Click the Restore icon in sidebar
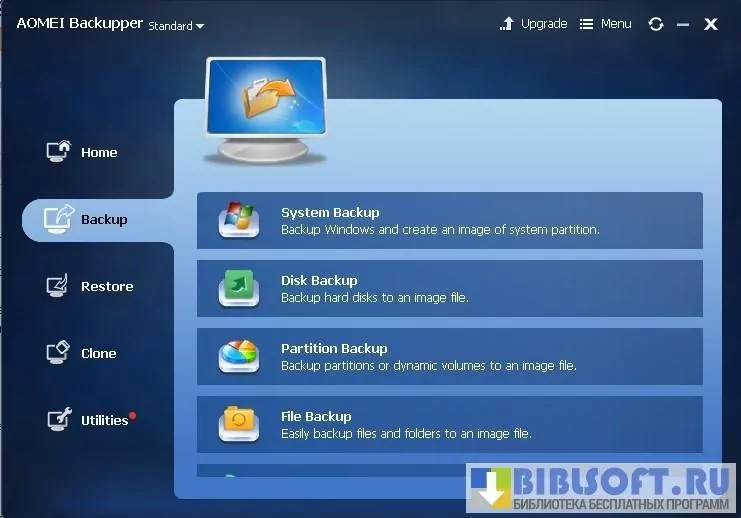 (x=59, y=286)
